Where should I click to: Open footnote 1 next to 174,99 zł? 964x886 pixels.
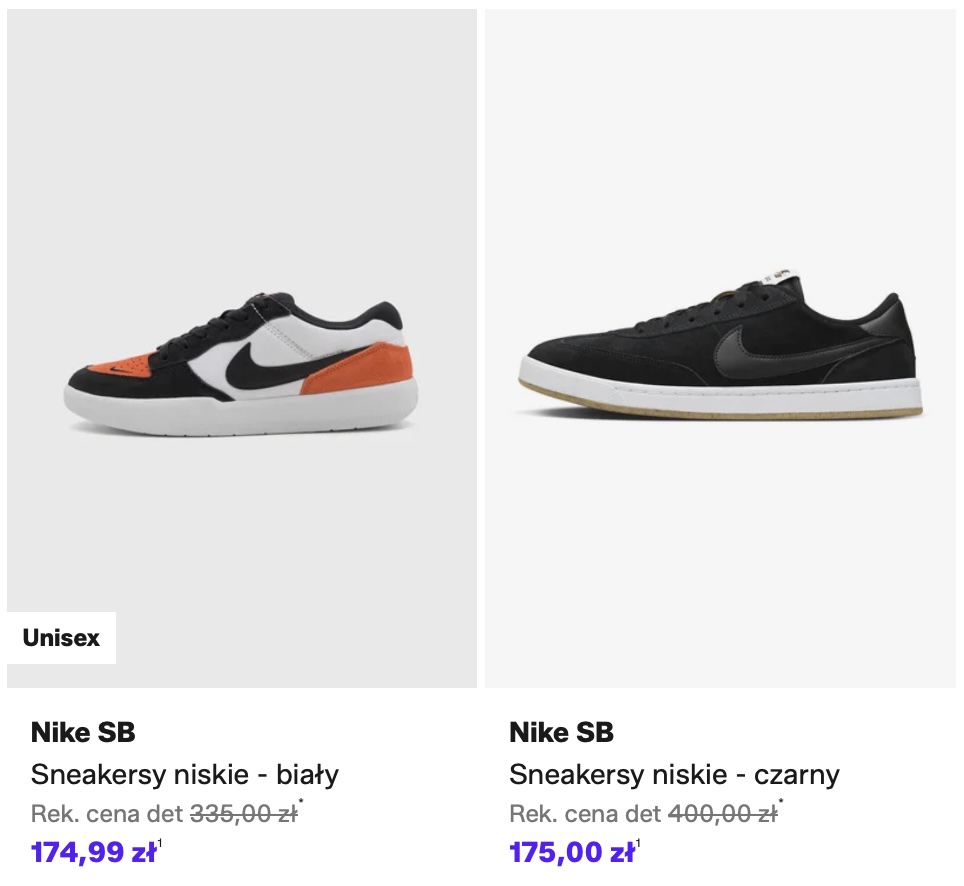point(160,844)
